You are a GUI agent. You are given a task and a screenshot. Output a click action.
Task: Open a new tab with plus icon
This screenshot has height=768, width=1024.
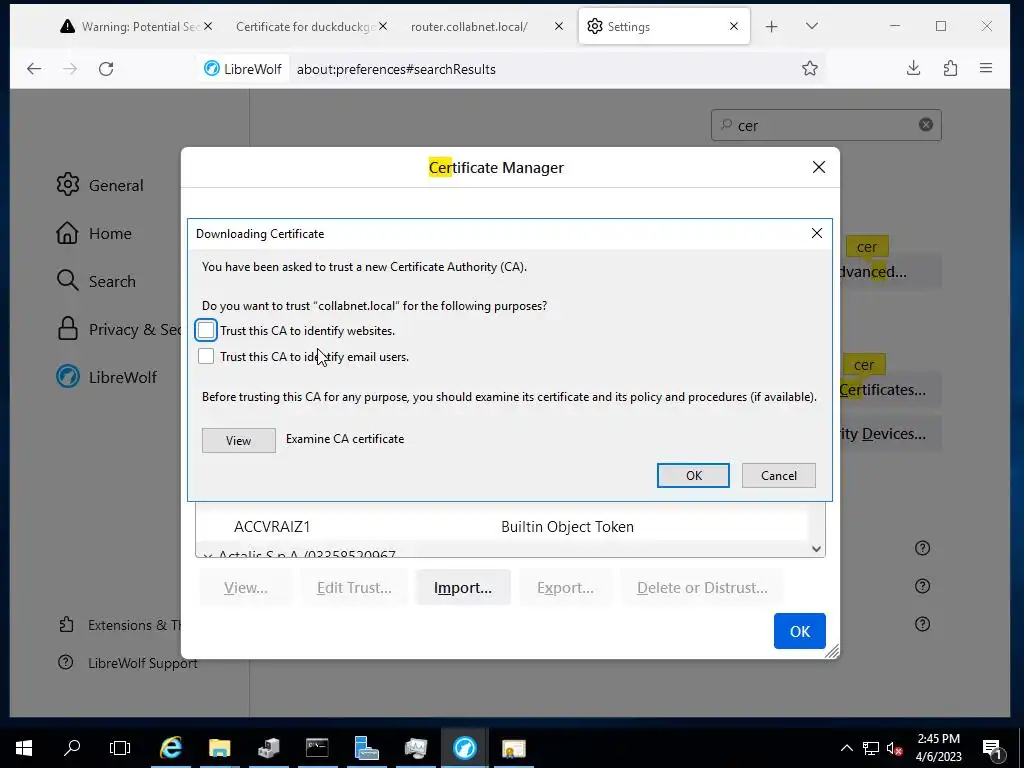pyautogui.click(x=771, y=27)
